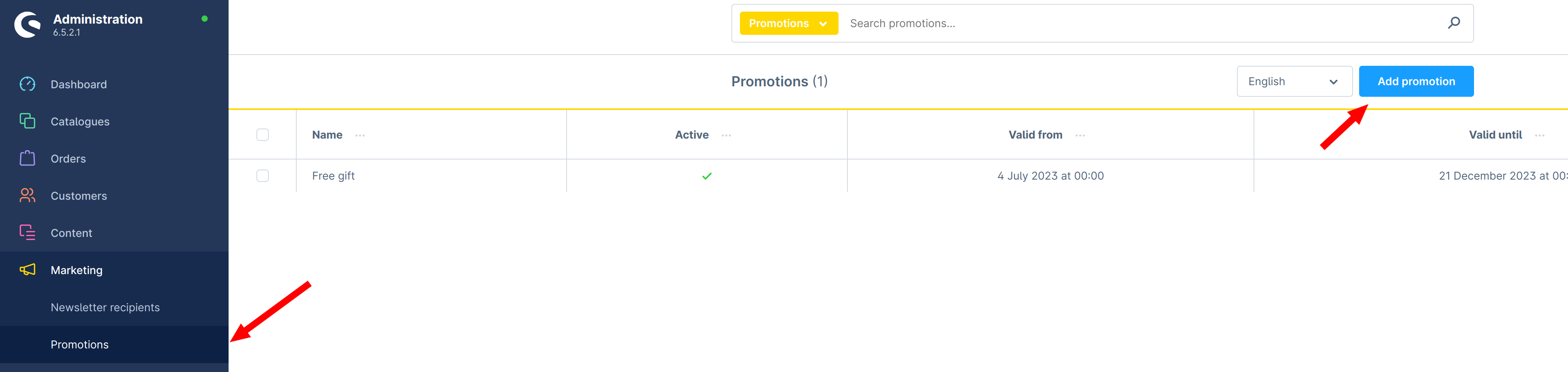
Task: Click the green online status dot
Action: click(205, 19)
